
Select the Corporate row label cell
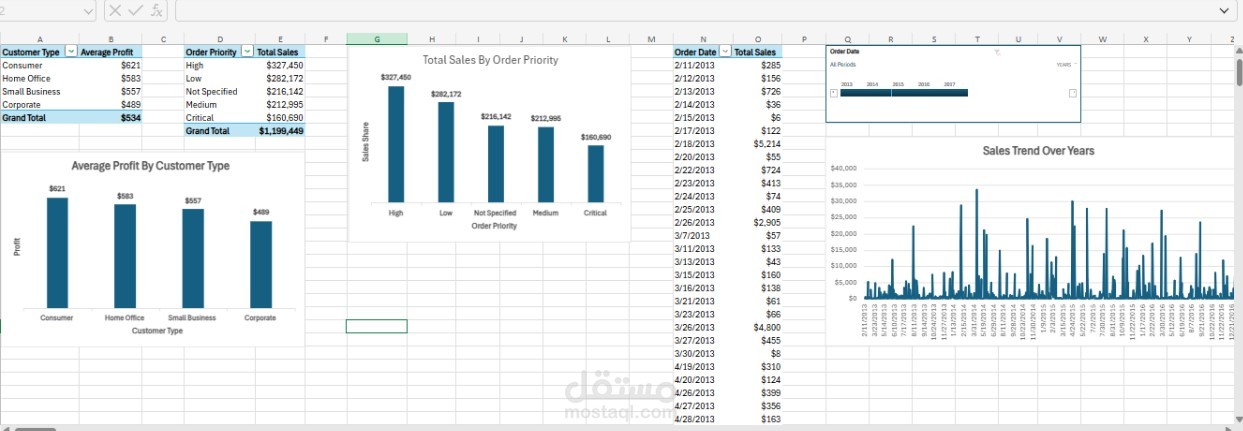tap(39, 104)
